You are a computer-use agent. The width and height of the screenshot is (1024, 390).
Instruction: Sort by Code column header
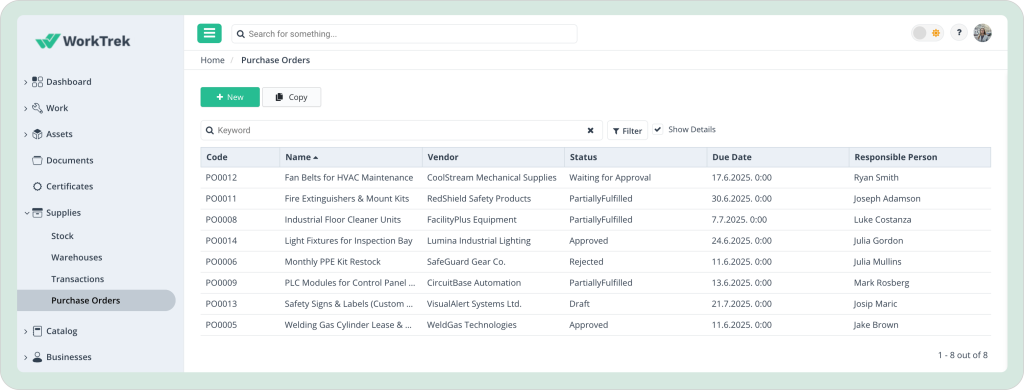pos(240,157)
